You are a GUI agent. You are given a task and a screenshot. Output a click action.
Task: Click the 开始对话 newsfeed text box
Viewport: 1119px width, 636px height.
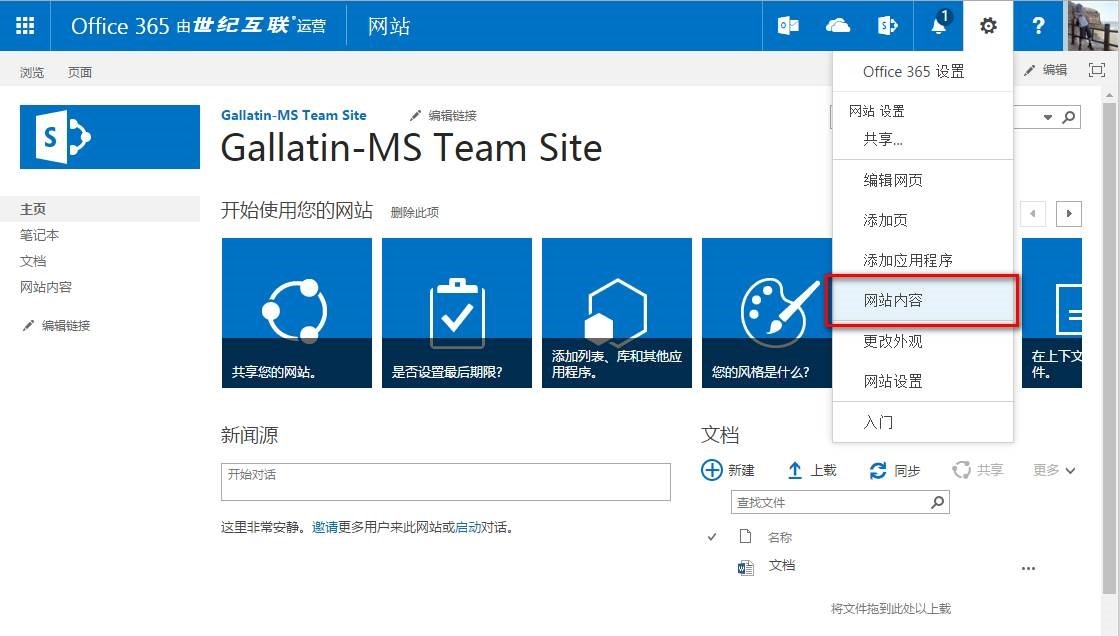point(445,482)
